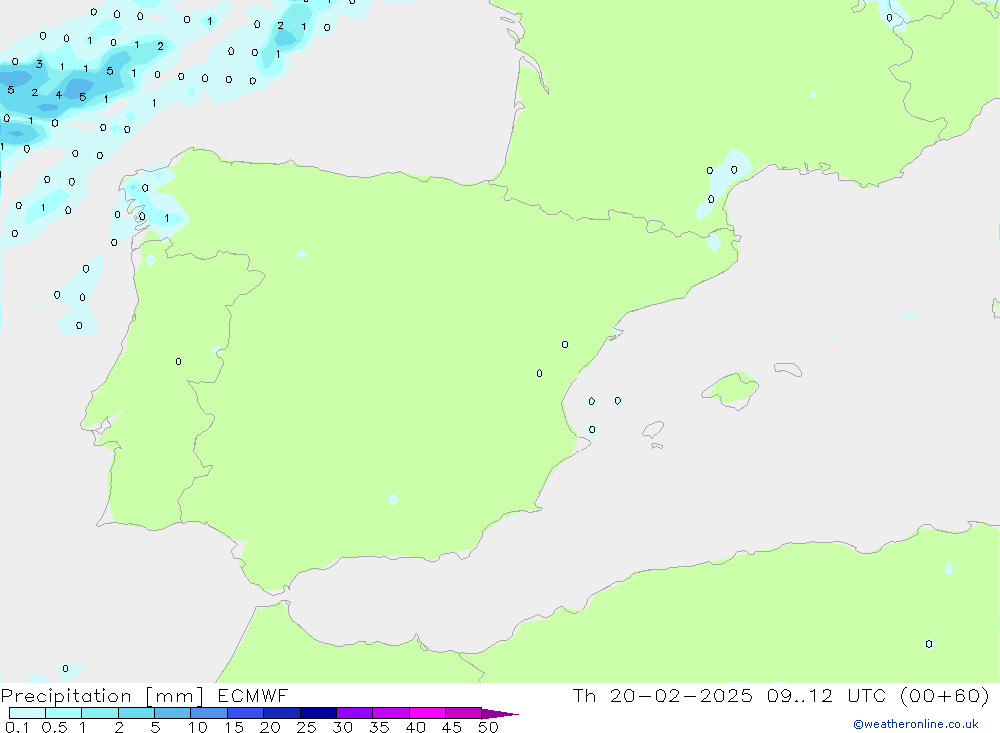Screen dimensions: 1000x733
Task: Click the '25' legend scale label
Action: coord(306,727)
